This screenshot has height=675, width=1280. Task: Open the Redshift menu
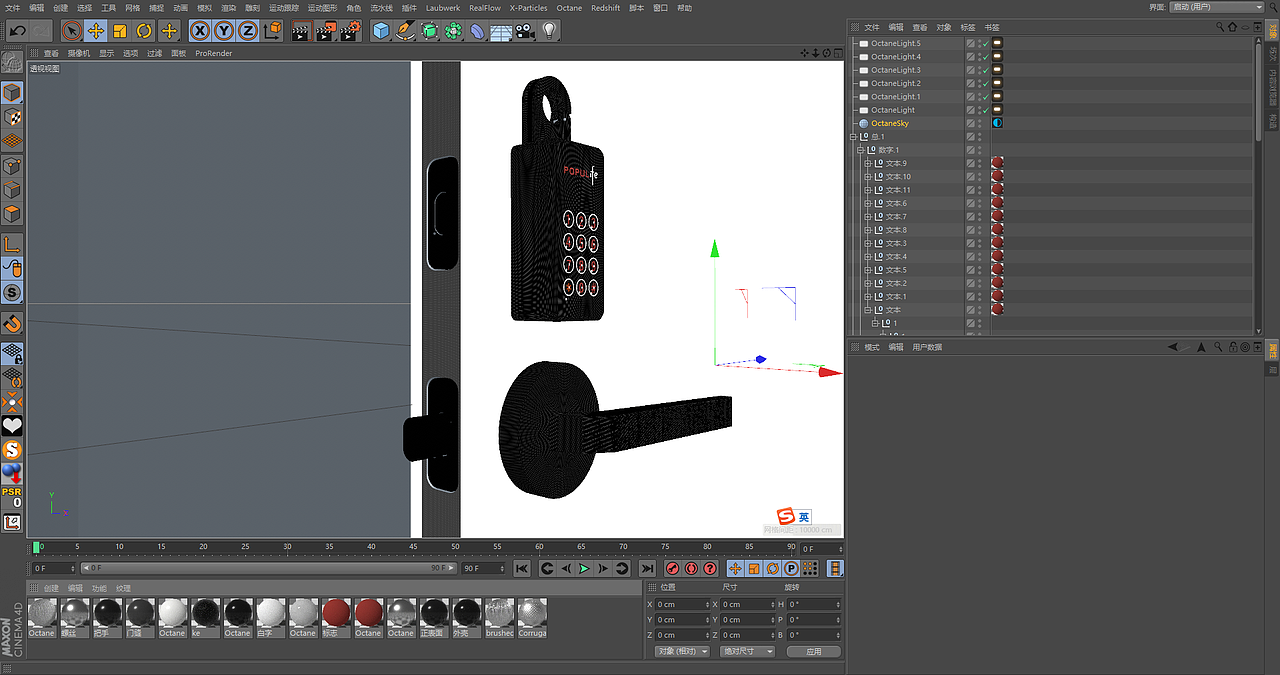coord(605,8)
